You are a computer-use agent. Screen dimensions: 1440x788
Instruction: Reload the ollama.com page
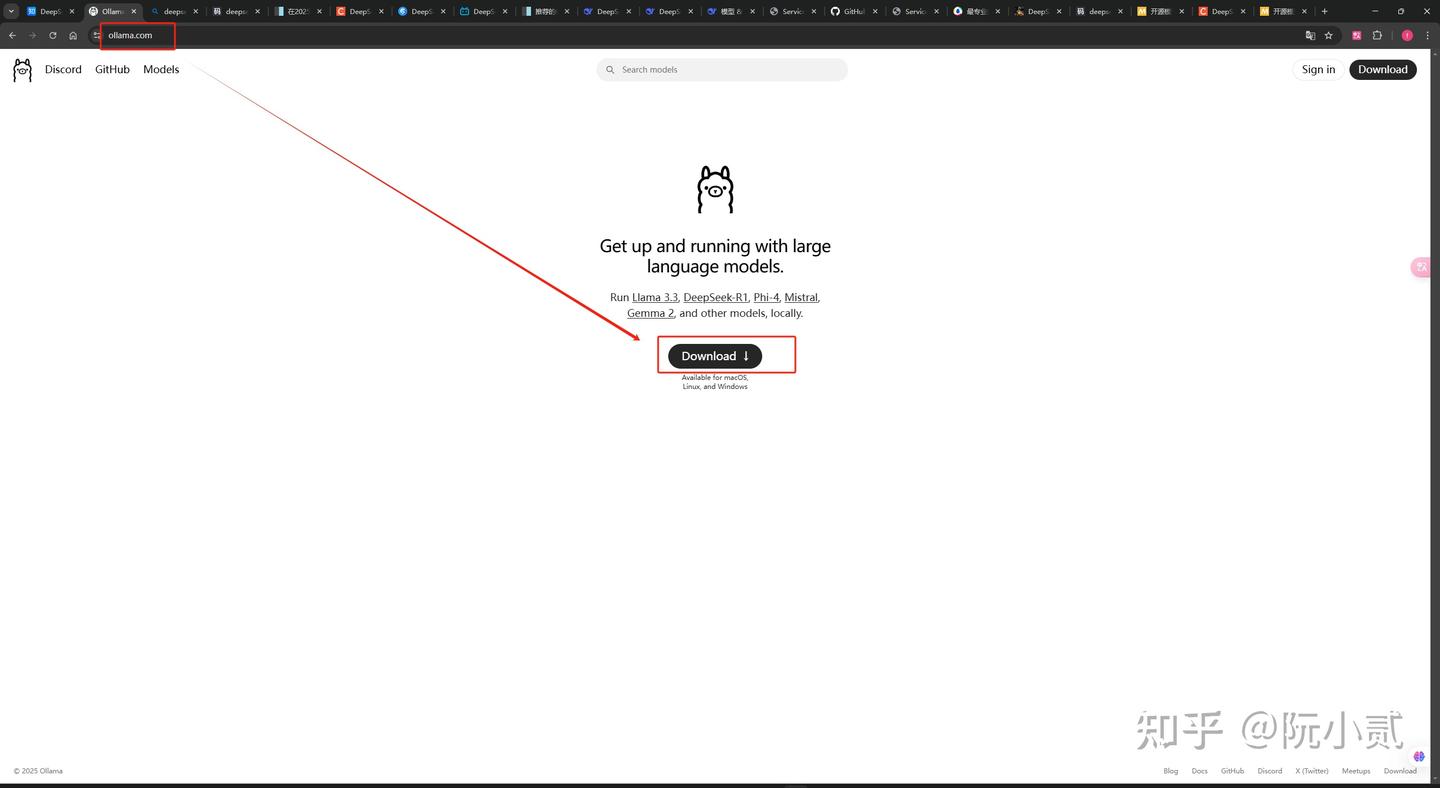(52, 35)
